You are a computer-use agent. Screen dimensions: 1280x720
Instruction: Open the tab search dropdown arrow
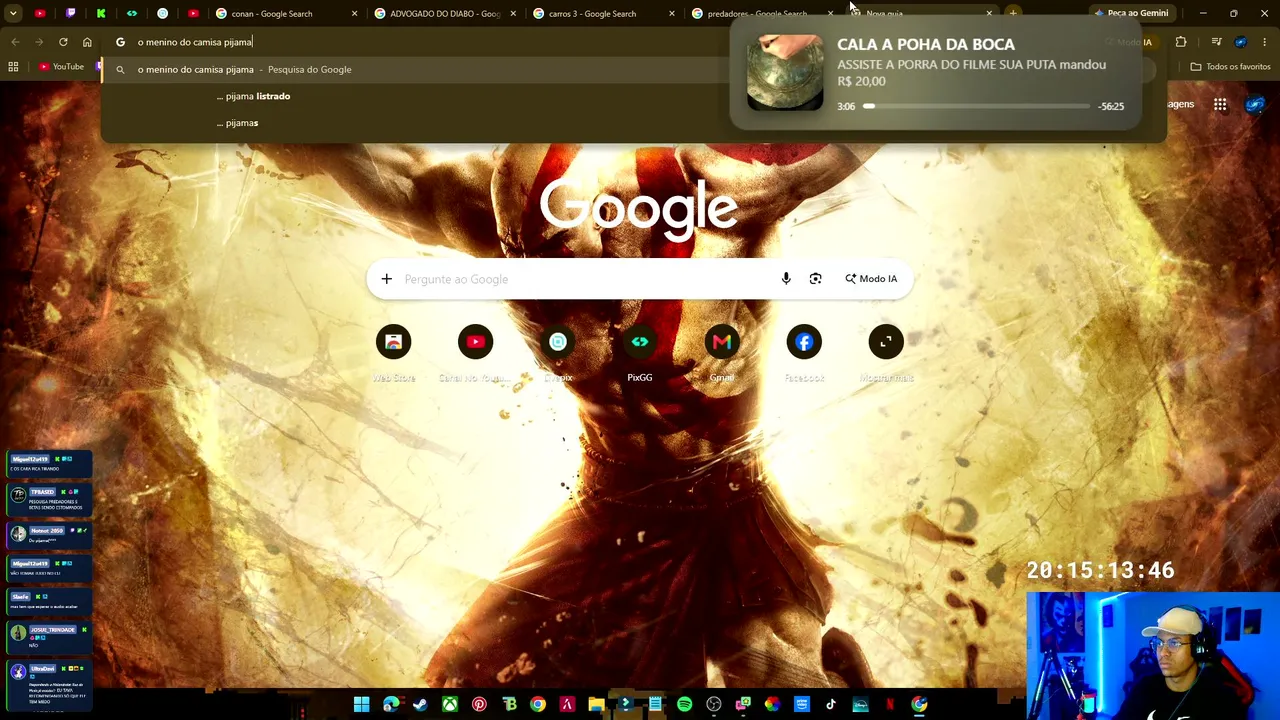point(13,13)
